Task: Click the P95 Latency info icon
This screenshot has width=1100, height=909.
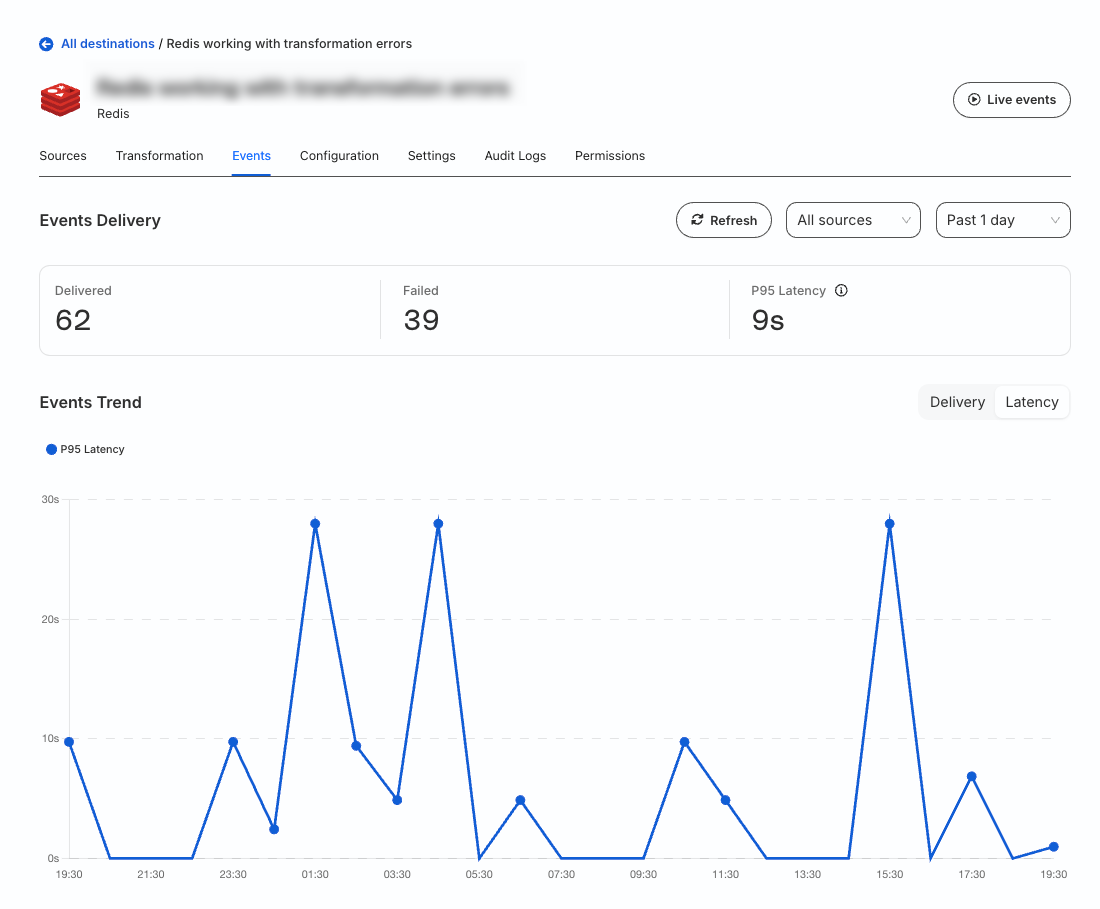Action: (x=841, y=290)
